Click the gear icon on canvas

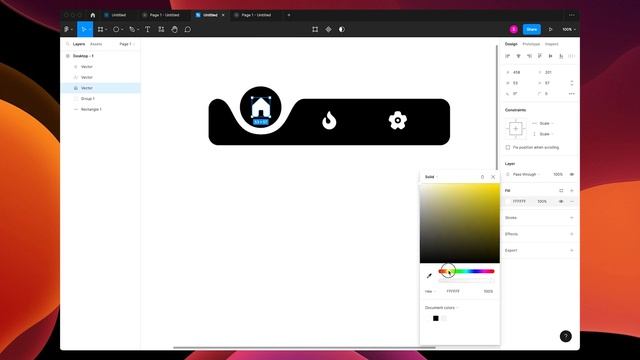(398, 120)
